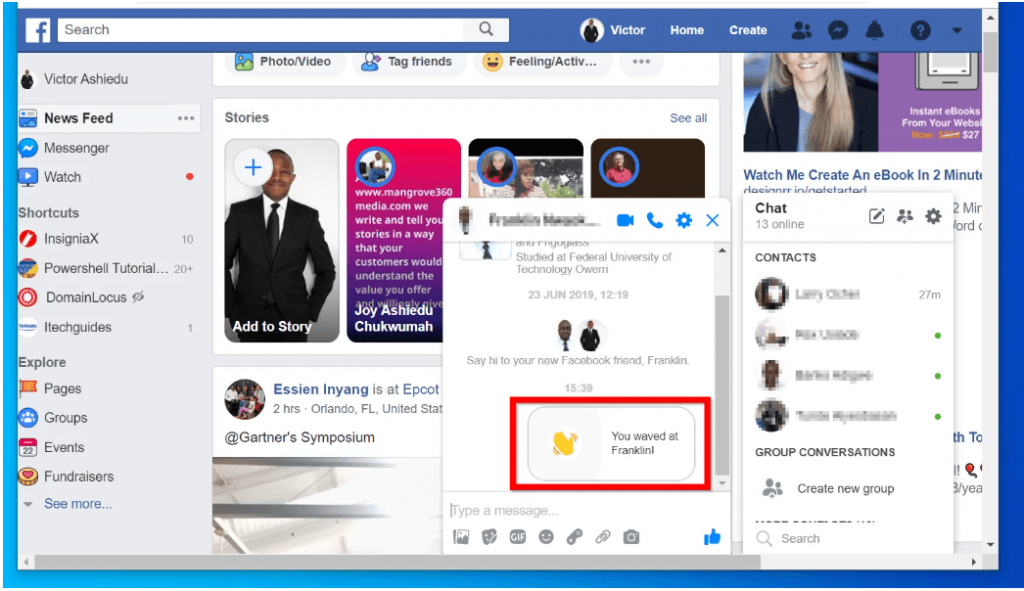Open more post options ellipsis
The width and height of the screenshot is (1024, 591).
(641, 61)
